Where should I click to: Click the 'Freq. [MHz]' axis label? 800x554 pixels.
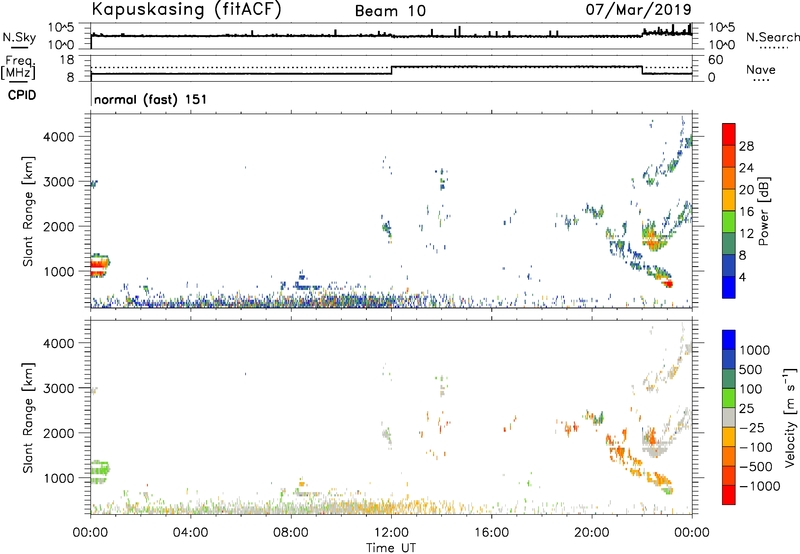tap(19, 68)
